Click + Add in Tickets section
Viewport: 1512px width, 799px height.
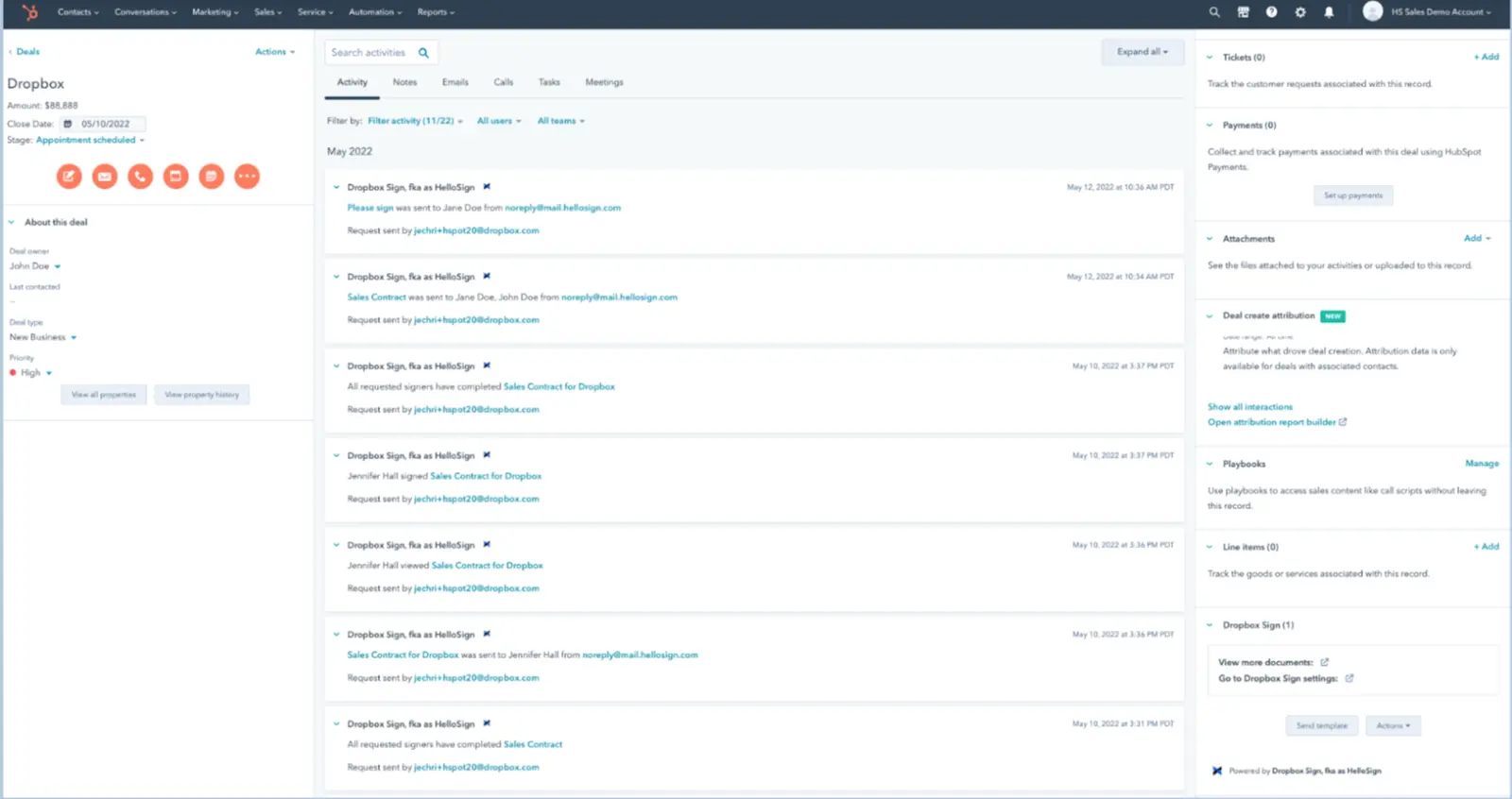click(1486, 57)
